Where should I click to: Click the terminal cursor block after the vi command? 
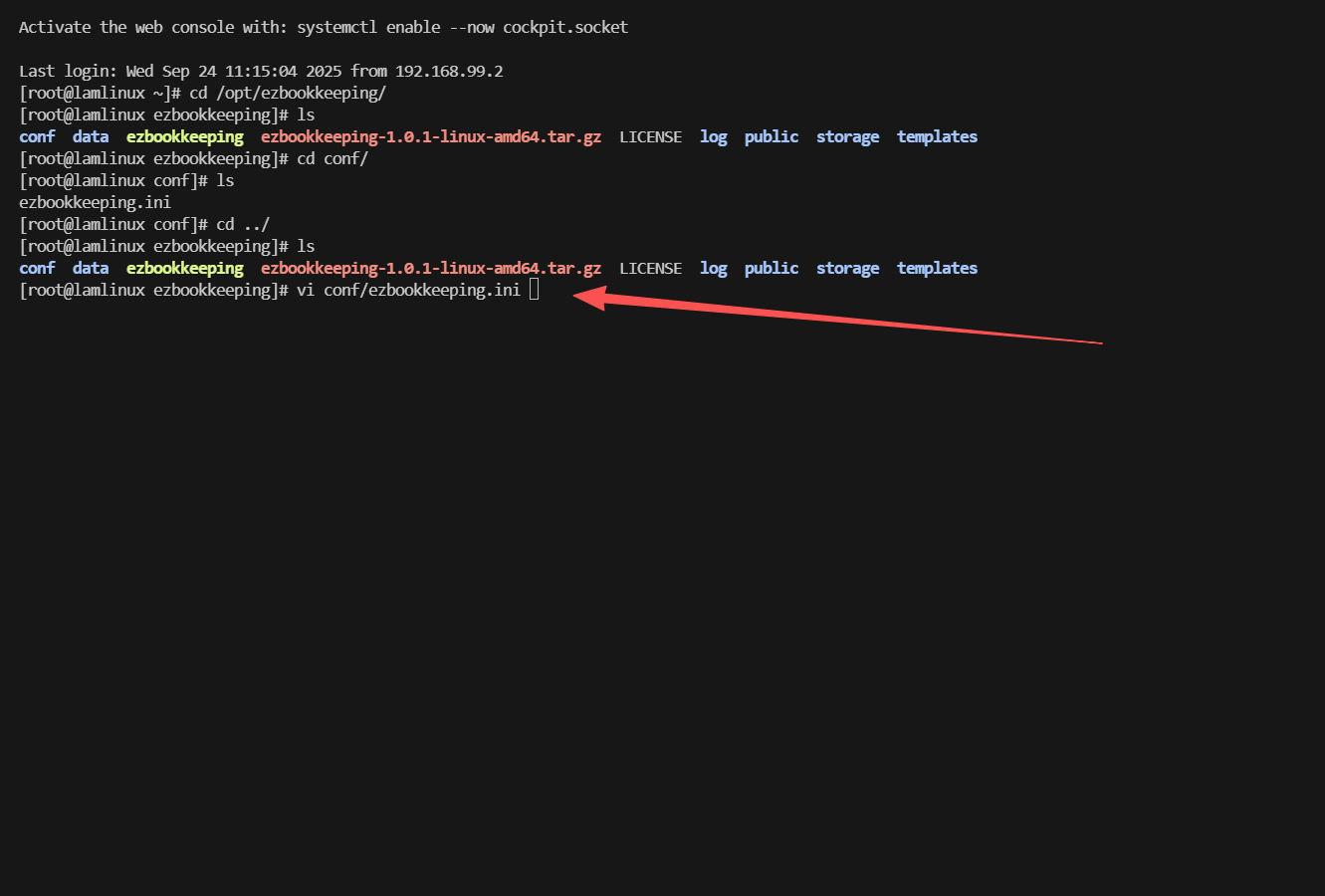tap(535, 290)
